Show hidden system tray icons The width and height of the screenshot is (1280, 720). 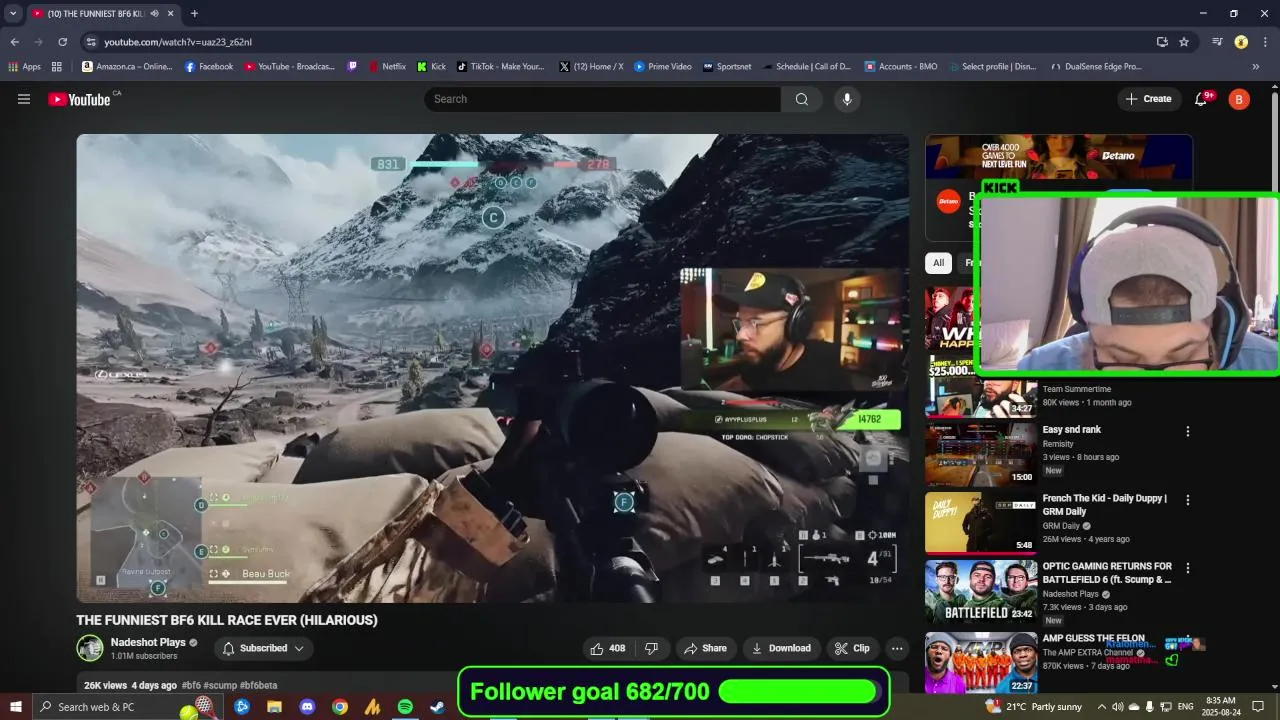pos(1102,707)
